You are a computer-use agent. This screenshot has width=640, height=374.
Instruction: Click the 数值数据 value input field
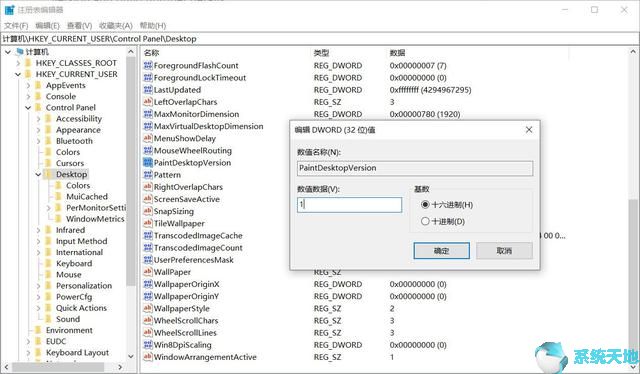[349, 205]
